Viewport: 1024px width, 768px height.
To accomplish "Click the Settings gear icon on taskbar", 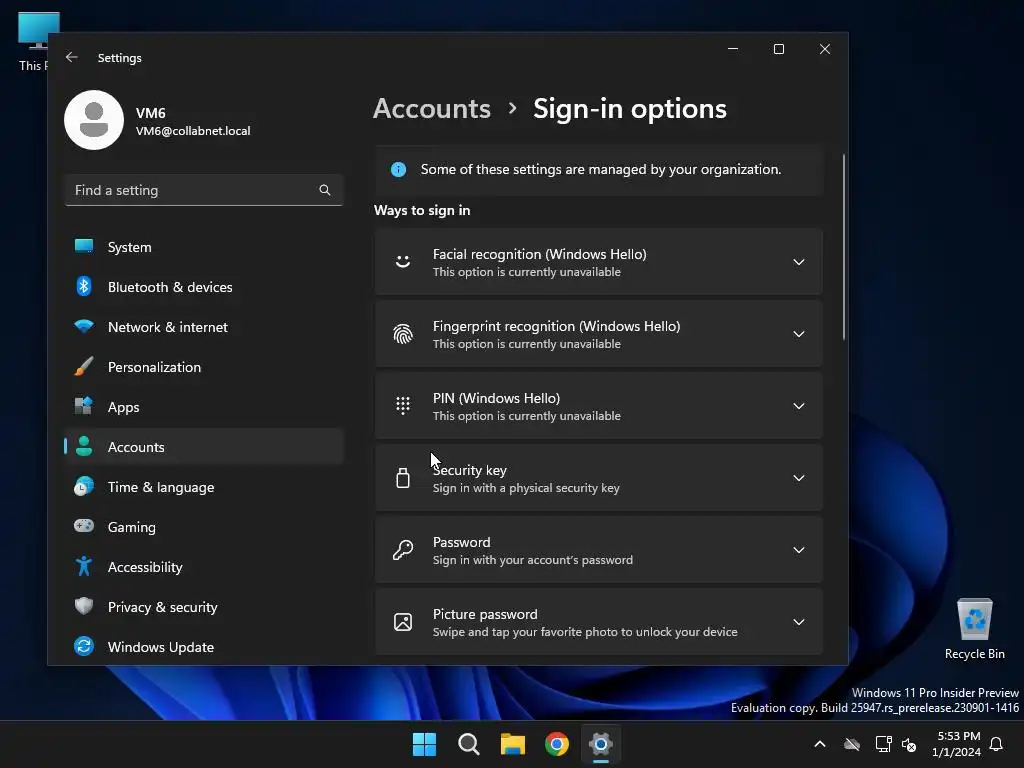I will pyautogui.click(x=601, y=744).
